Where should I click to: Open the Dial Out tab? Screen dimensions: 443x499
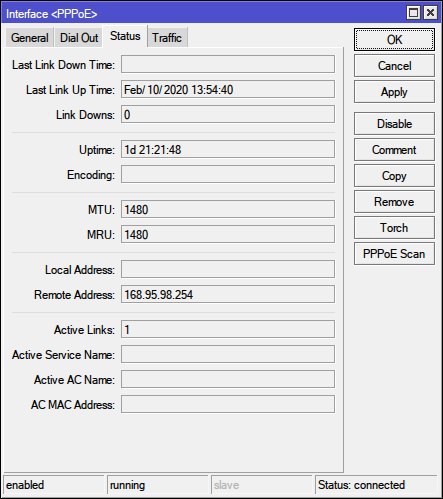pyautogui.click(x=79, y=37)
